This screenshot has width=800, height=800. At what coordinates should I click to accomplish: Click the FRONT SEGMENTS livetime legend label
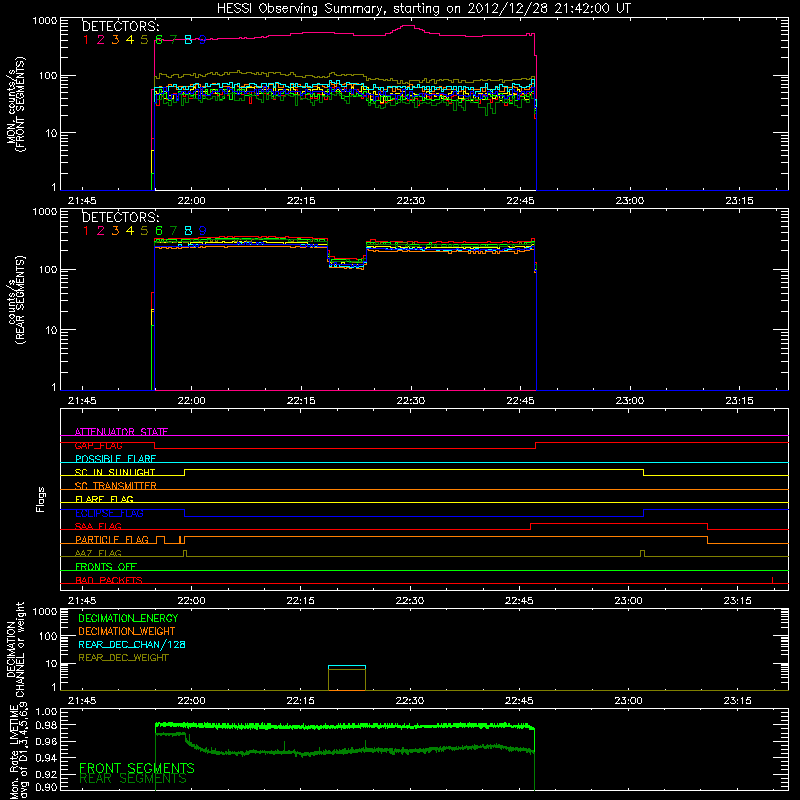coord(137,768)
